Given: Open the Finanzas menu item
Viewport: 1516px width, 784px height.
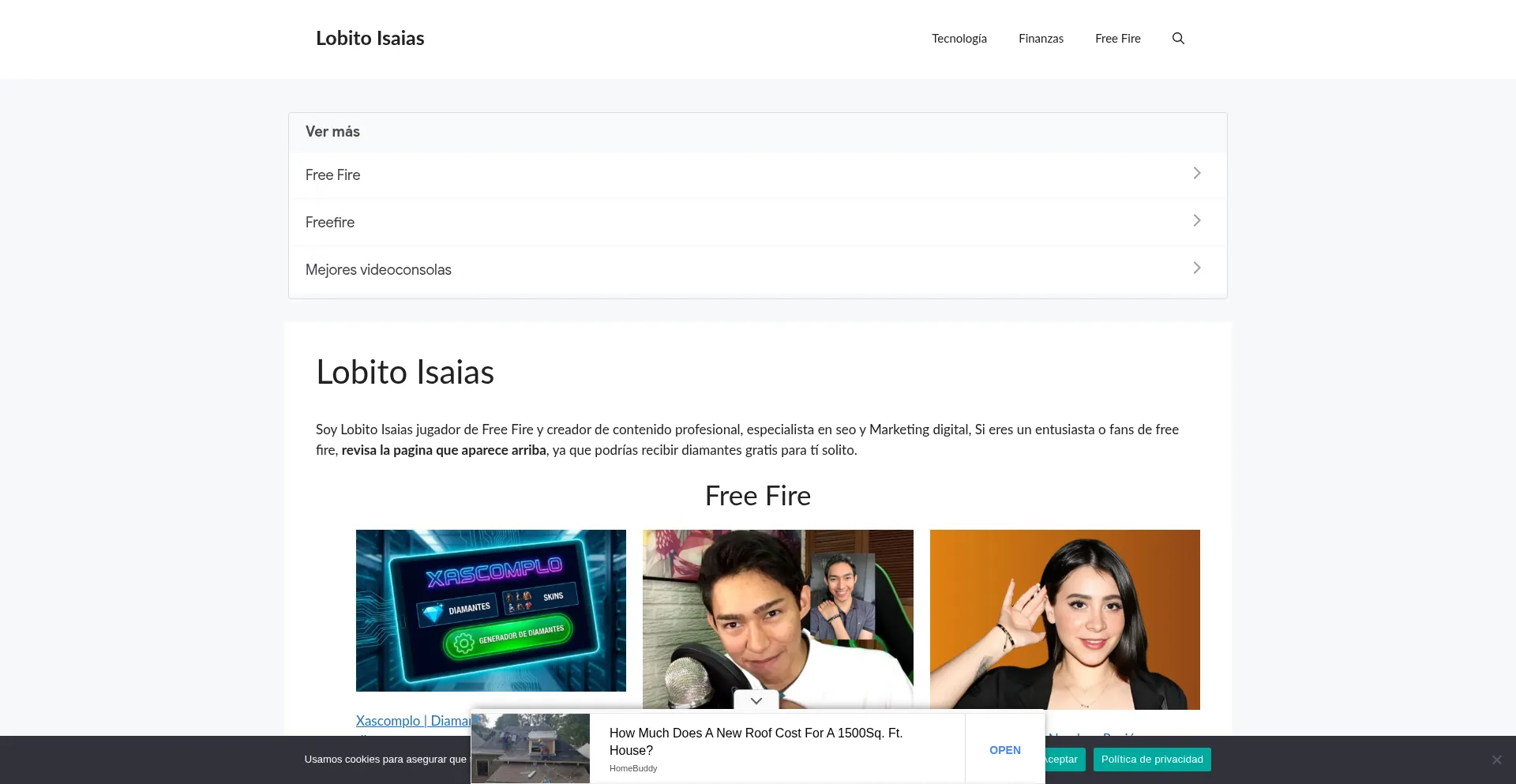Looking at the screenshot, I should point(1041,39).
